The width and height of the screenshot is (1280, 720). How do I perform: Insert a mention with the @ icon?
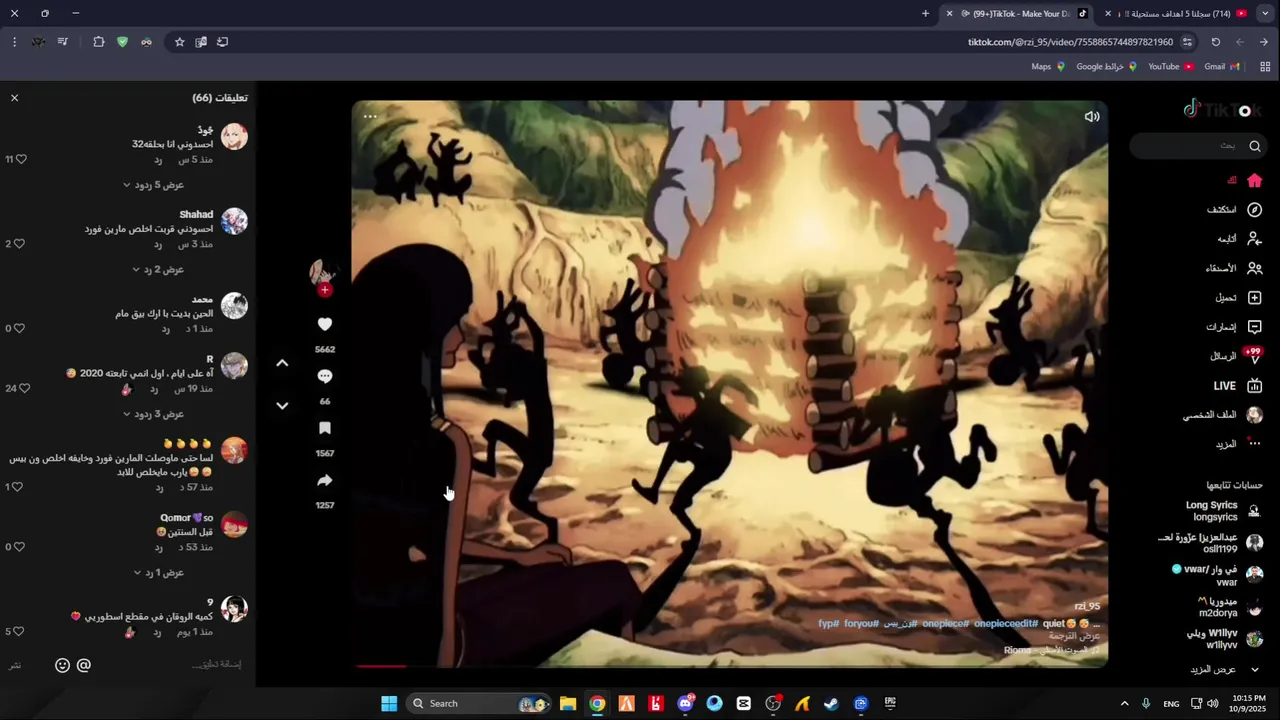(84, 665)
